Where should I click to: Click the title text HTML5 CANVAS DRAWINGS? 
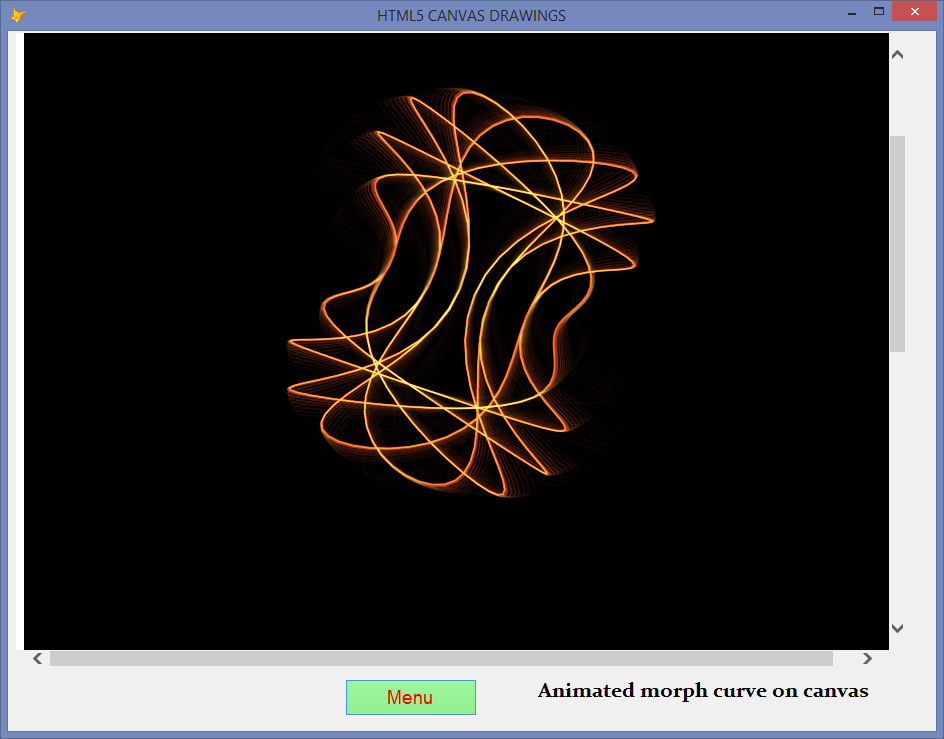(471, 15)
